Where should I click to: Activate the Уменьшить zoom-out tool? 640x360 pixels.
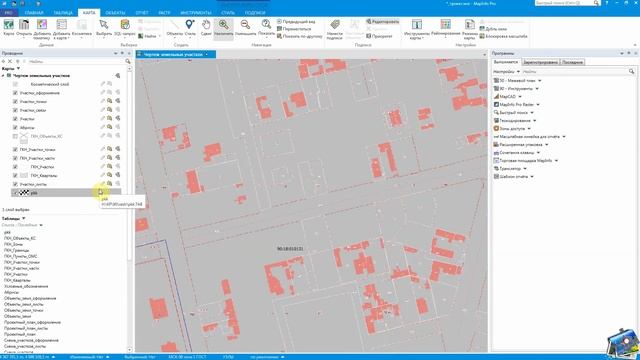coord(245,28)
